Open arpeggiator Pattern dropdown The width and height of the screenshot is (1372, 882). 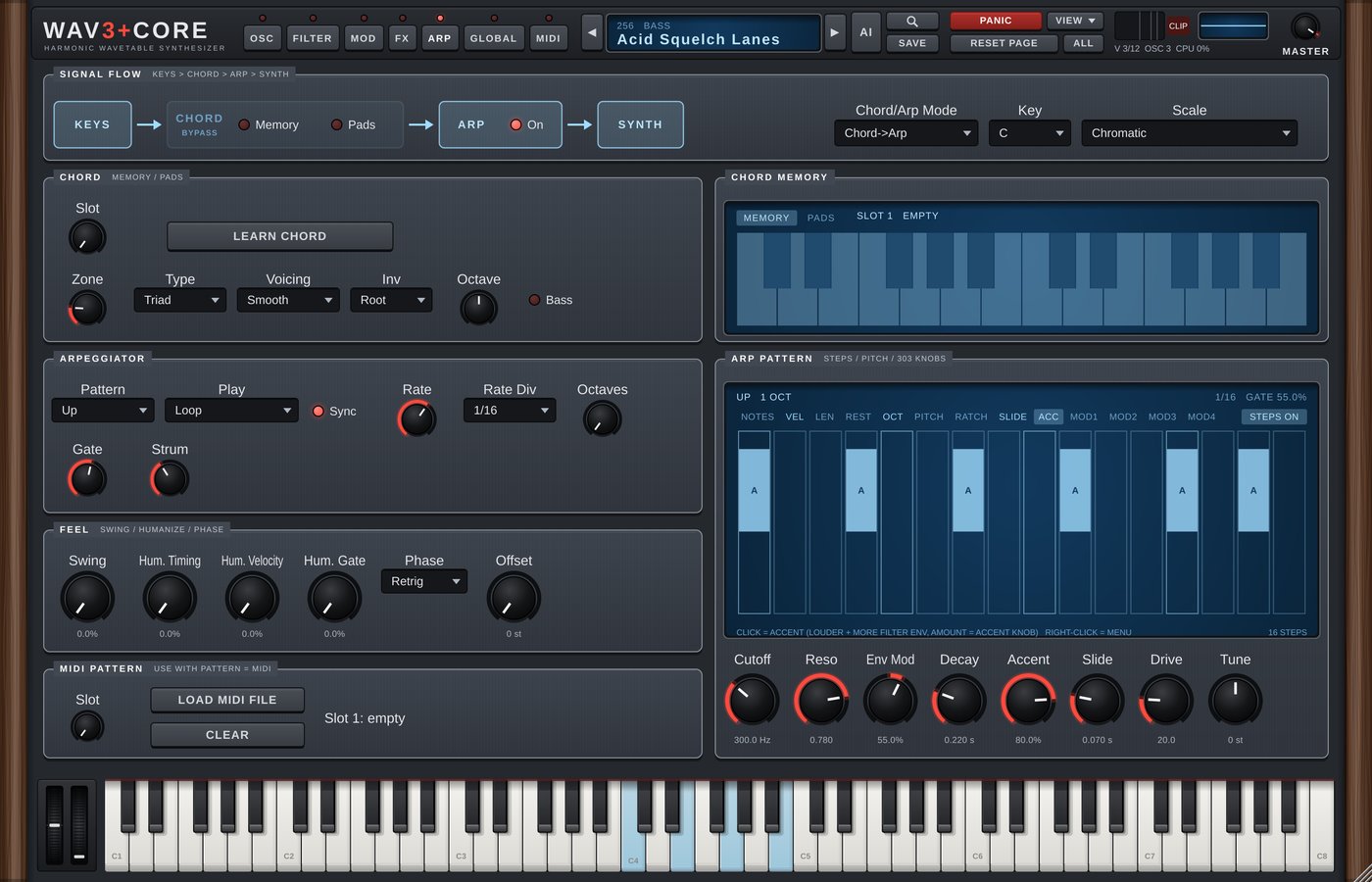tap(103, 411)
